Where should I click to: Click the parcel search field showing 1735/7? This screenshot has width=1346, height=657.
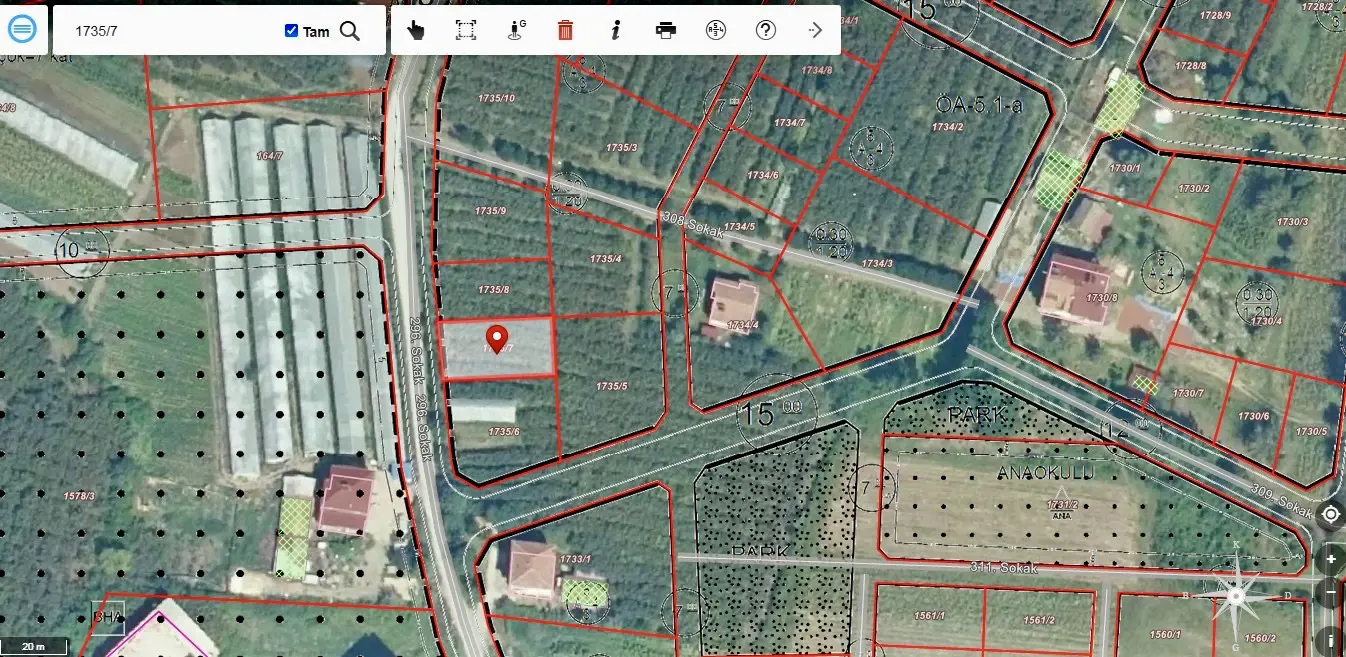tap(170, 31)
